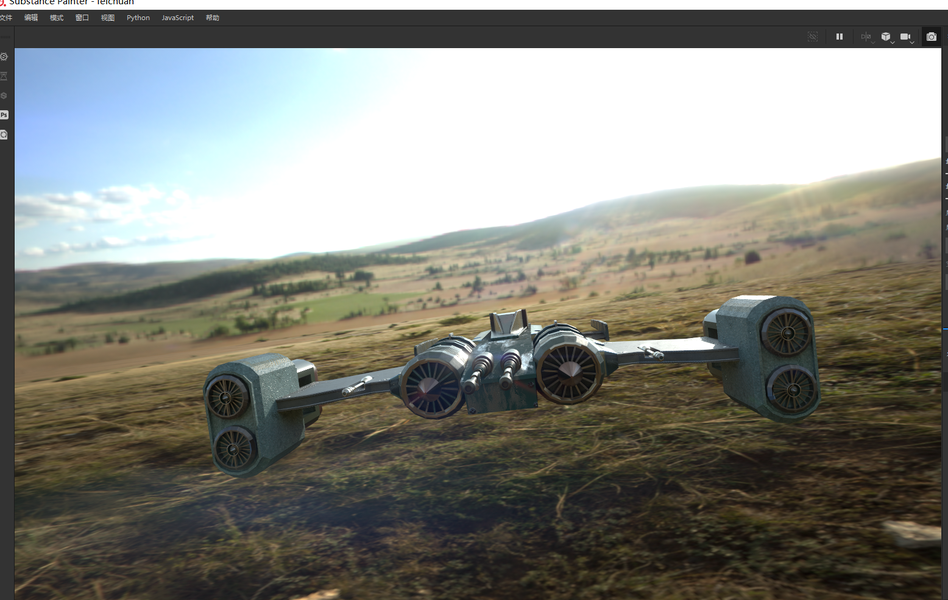Click the hourglass-shaped icon in left sidebar
This screenshot has height=600, width=948.
[4, 76]
